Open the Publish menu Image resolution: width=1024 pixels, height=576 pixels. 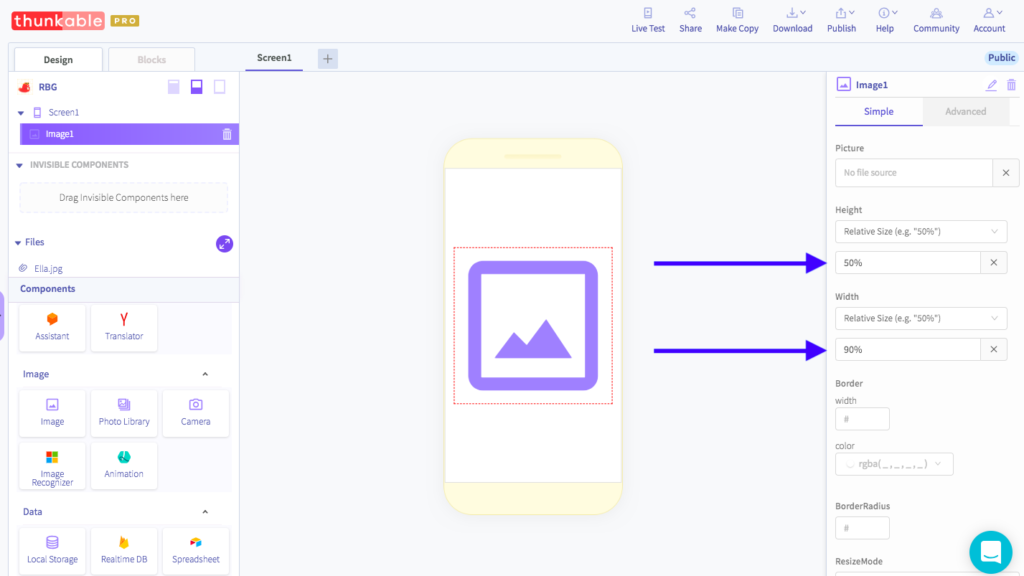coord(841,20)
